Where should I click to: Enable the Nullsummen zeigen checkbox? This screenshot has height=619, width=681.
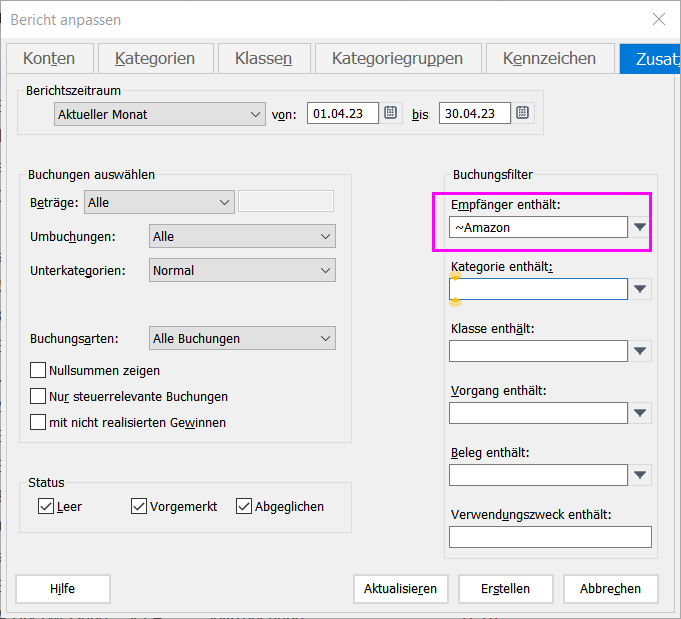(x=39, y=370)
